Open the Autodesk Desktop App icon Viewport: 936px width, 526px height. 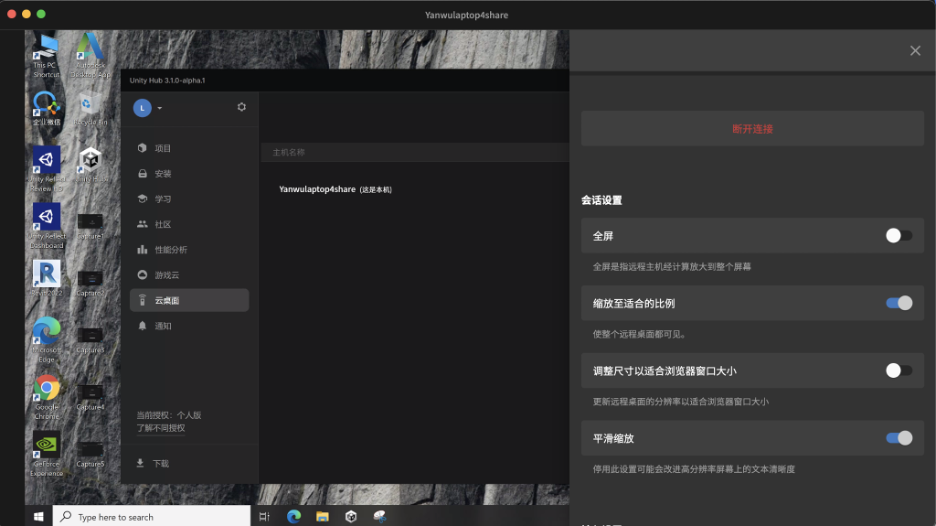(x=90, y=55)
